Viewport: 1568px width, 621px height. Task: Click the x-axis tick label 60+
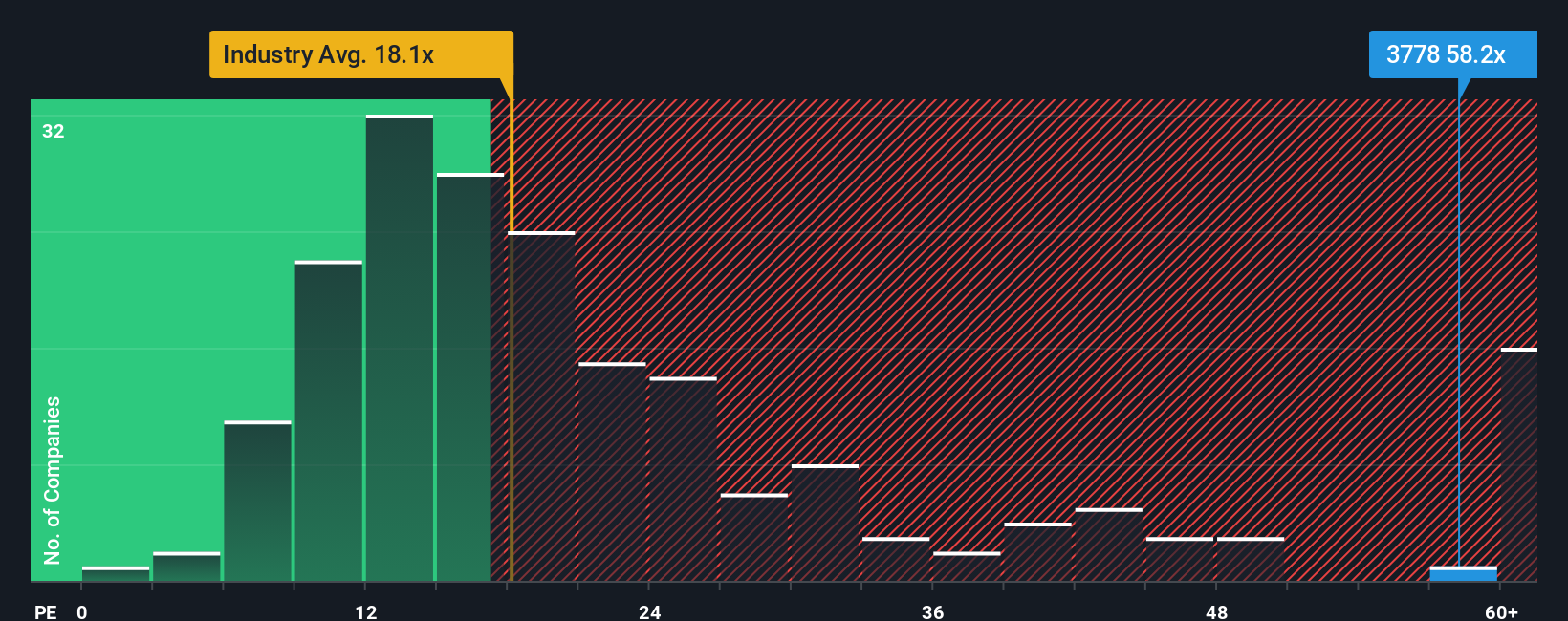pyautogui.click(x=1501, y=611)
